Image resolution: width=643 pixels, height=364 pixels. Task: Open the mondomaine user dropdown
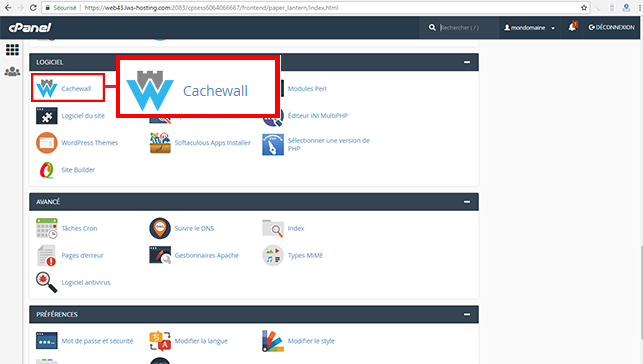click(529, 27)
